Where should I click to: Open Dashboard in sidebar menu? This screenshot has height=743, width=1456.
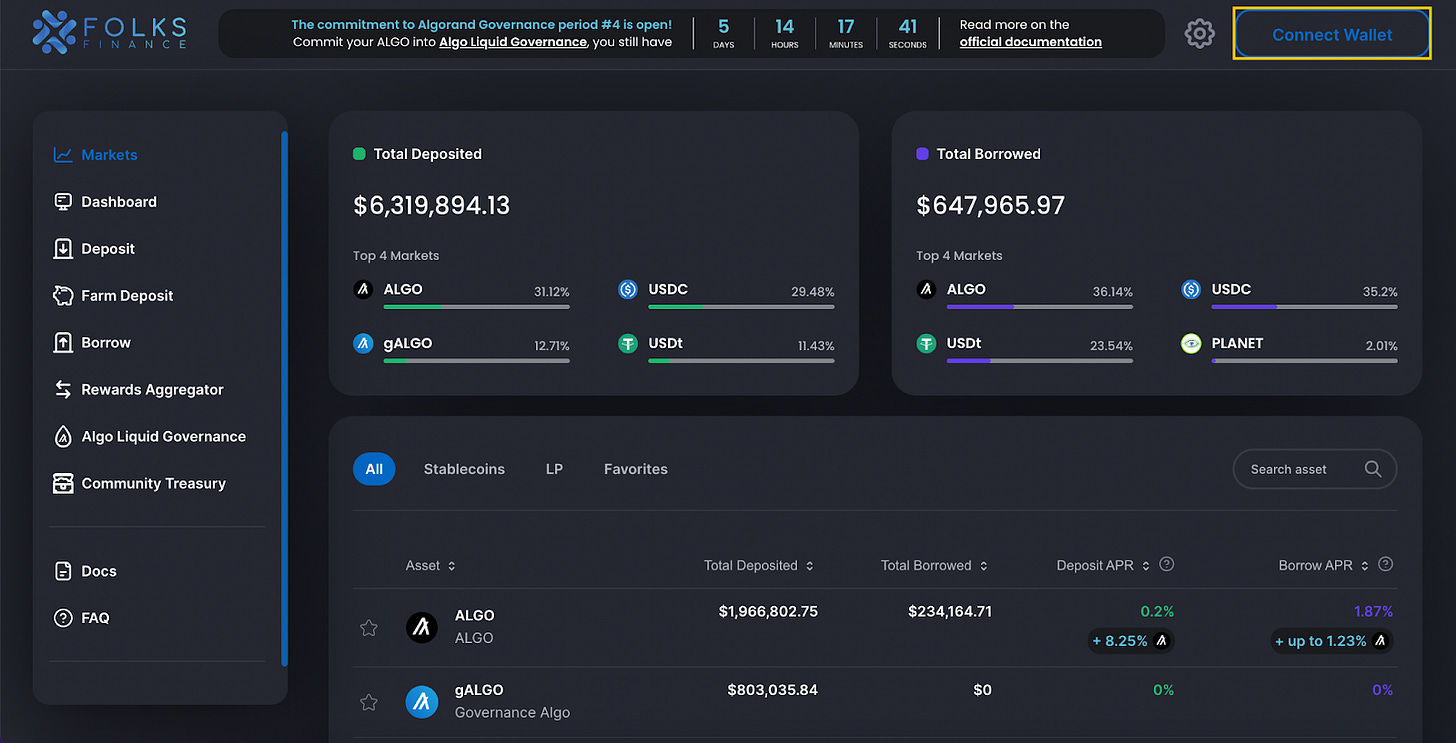coord(119,202)
